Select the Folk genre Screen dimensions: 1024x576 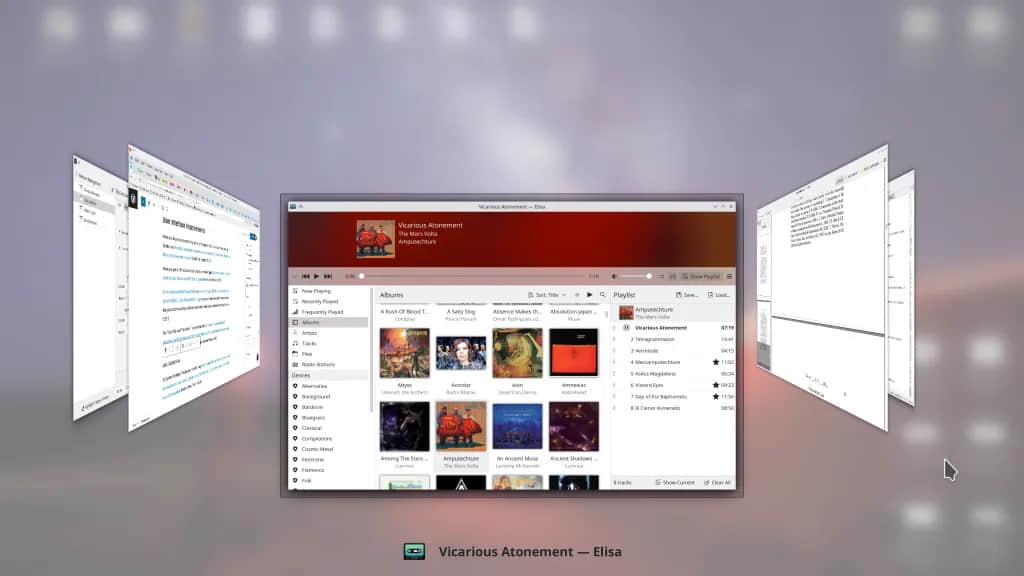tap(330, 480)
